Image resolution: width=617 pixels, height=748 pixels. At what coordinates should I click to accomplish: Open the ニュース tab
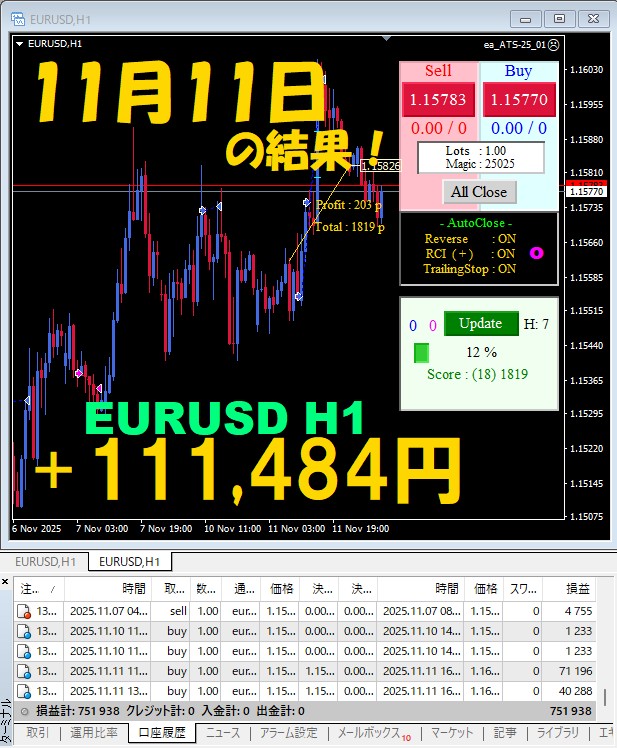(x=223, y=732)
